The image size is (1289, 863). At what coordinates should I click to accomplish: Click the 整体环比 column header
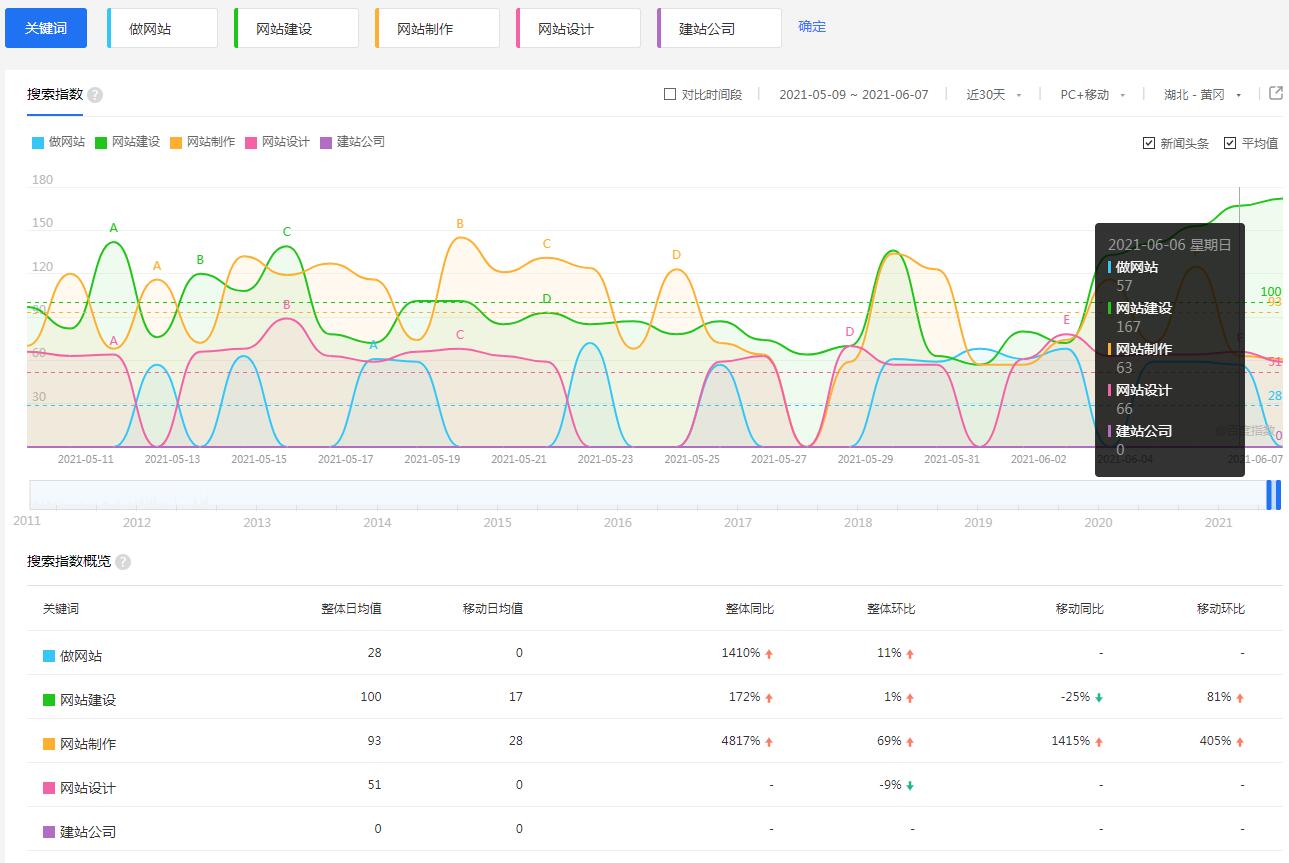coord(891,609)
